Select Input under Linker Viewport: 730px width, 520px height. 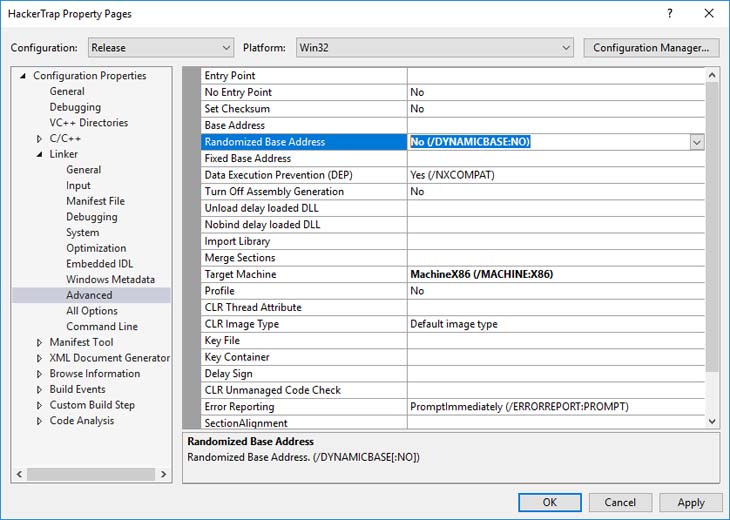(x=78, y=185)
